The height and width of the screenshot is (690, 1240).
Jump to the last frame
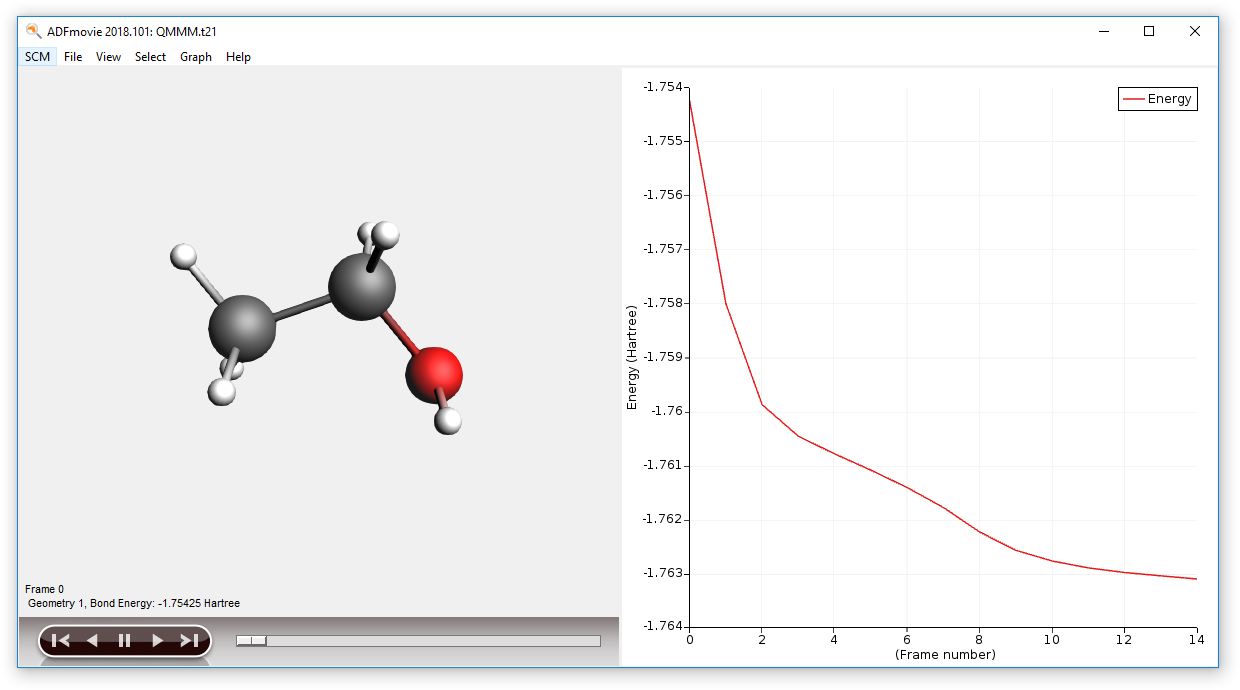point(189,641)
